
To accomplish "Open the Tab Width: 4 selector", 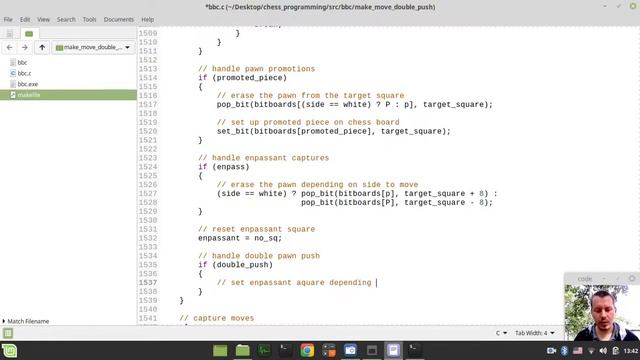I will 535,333.
